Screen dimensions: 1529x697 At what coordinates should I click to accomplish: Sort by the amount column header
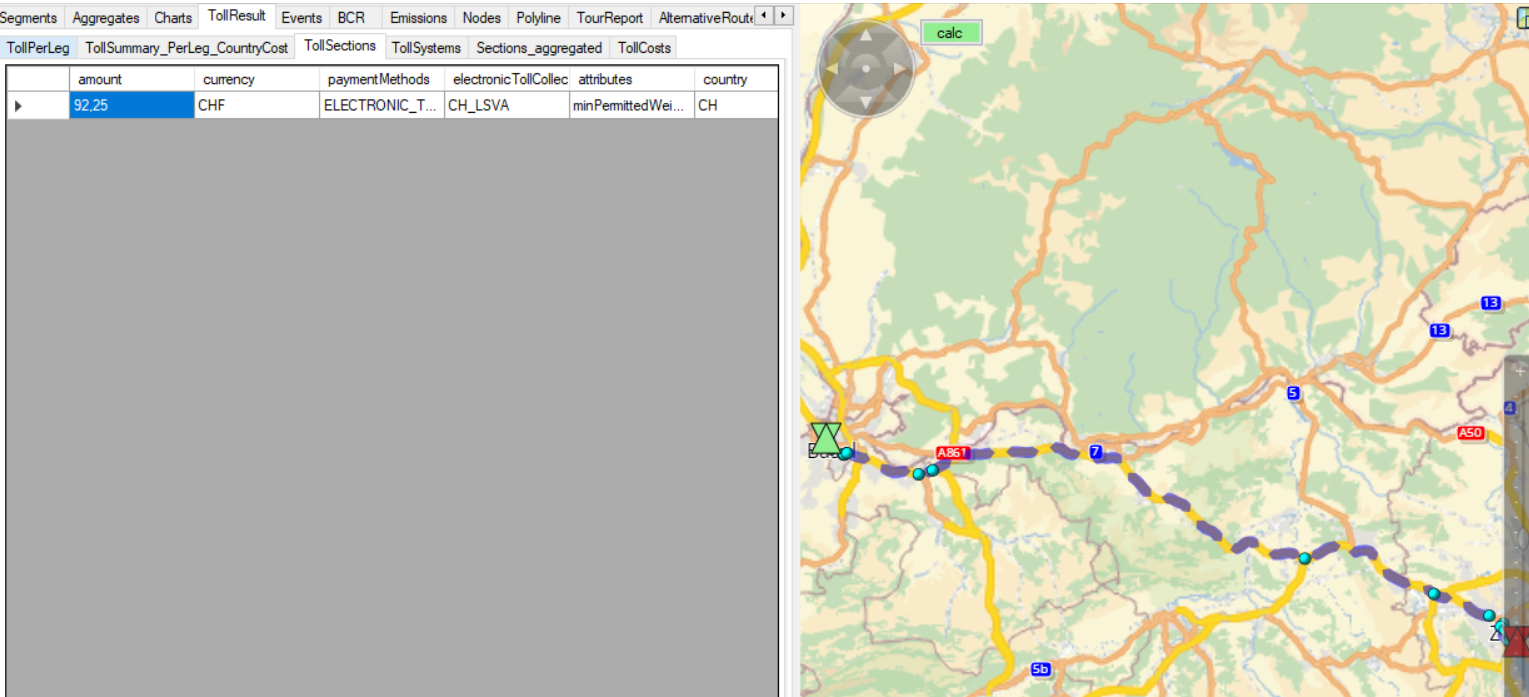coord(132,79)
